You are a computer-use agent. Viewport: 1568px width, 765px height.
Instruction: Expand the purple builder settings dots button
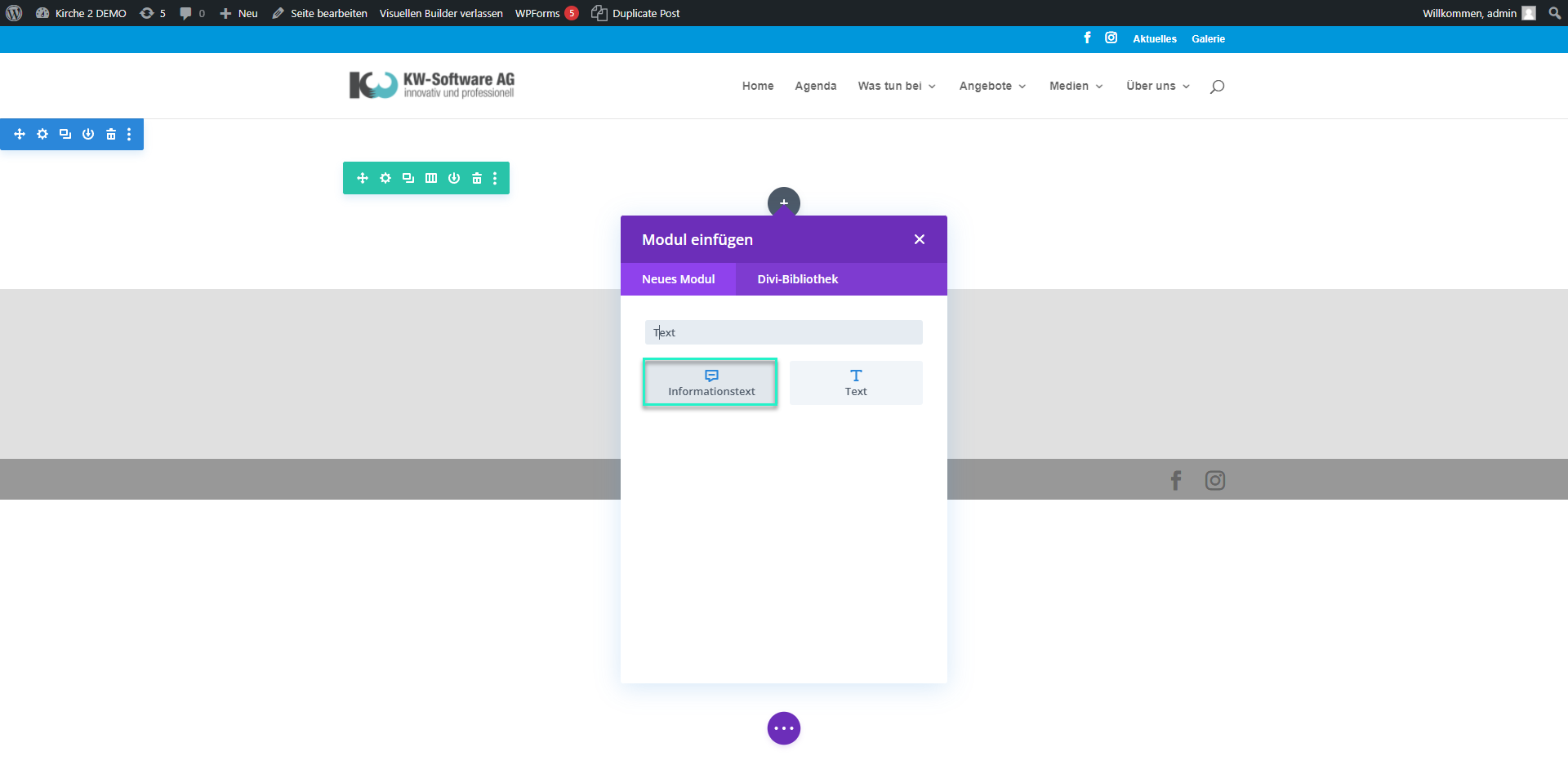[783, 728]
